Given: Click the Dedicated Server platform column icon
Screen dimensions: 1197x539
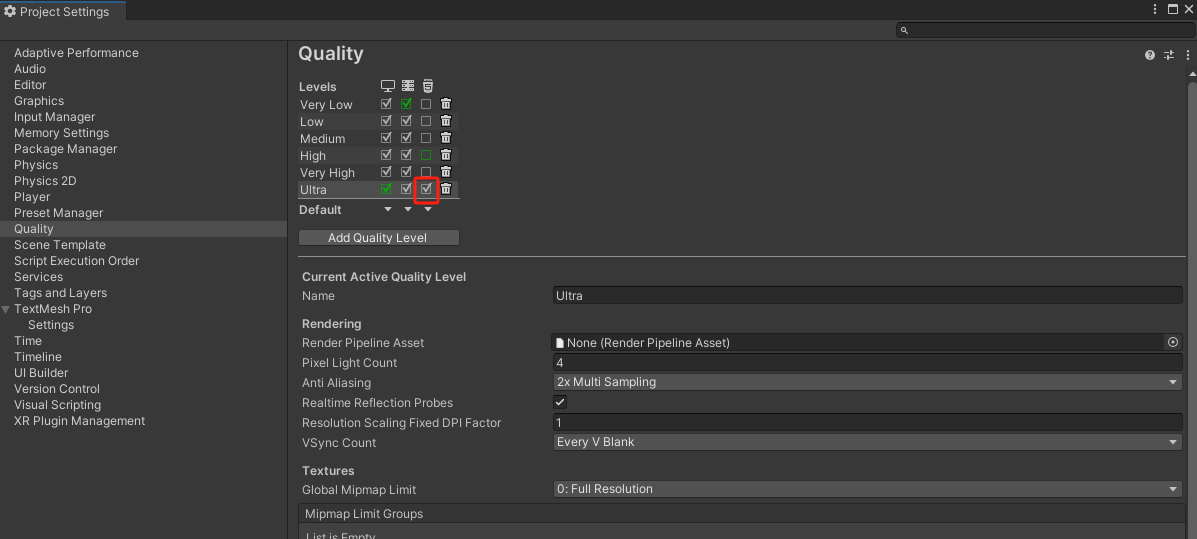Looking at the screenshot, I should [408, 86].
